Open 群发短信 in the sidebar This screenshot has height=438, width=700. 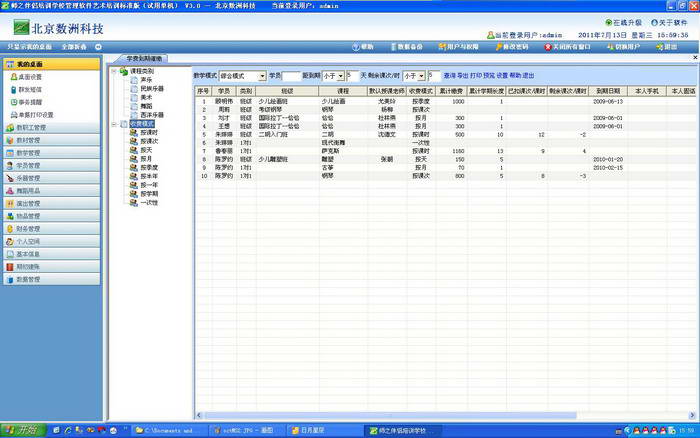point(26,89)
